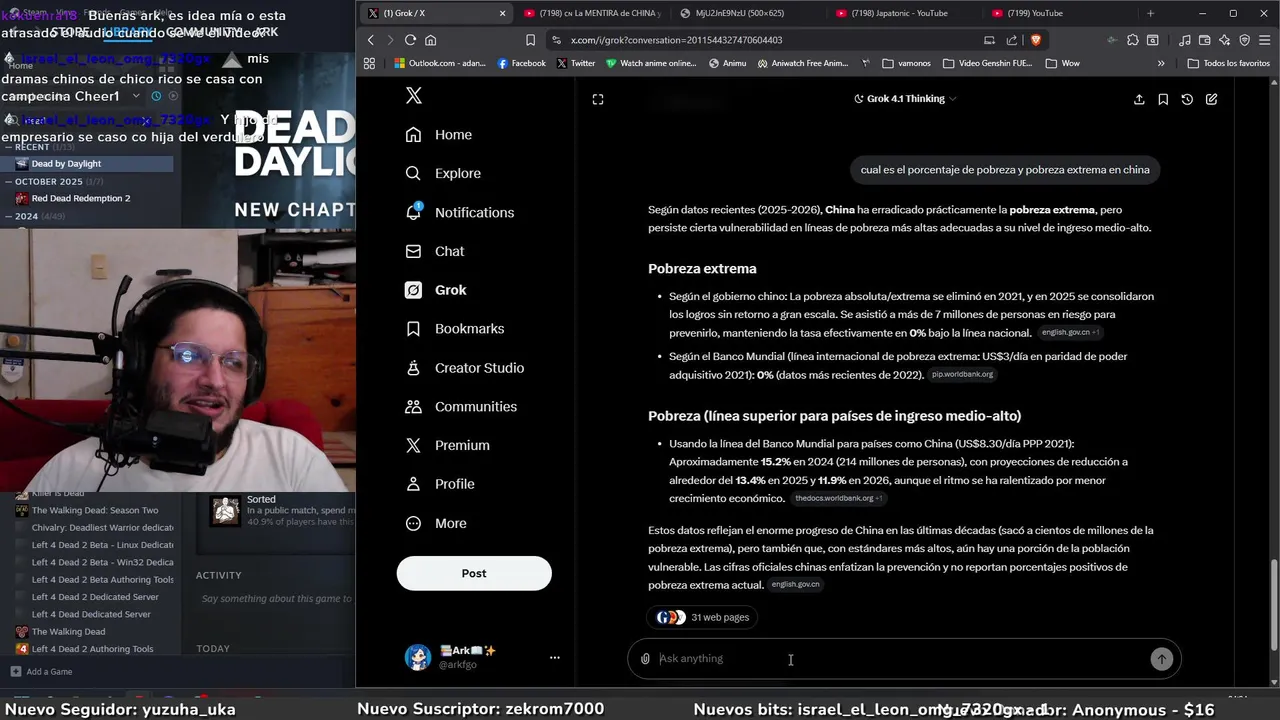
Task: Click the browser address bar URL
Action: coord(676,40)
